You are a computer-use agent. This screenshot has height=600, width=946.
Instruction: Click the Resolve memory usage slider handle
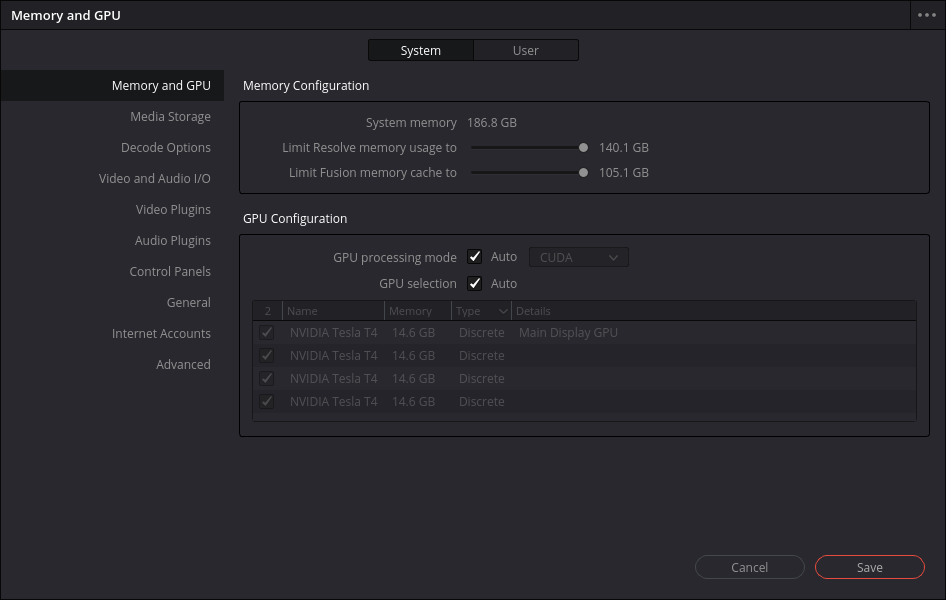coord(583,148)
